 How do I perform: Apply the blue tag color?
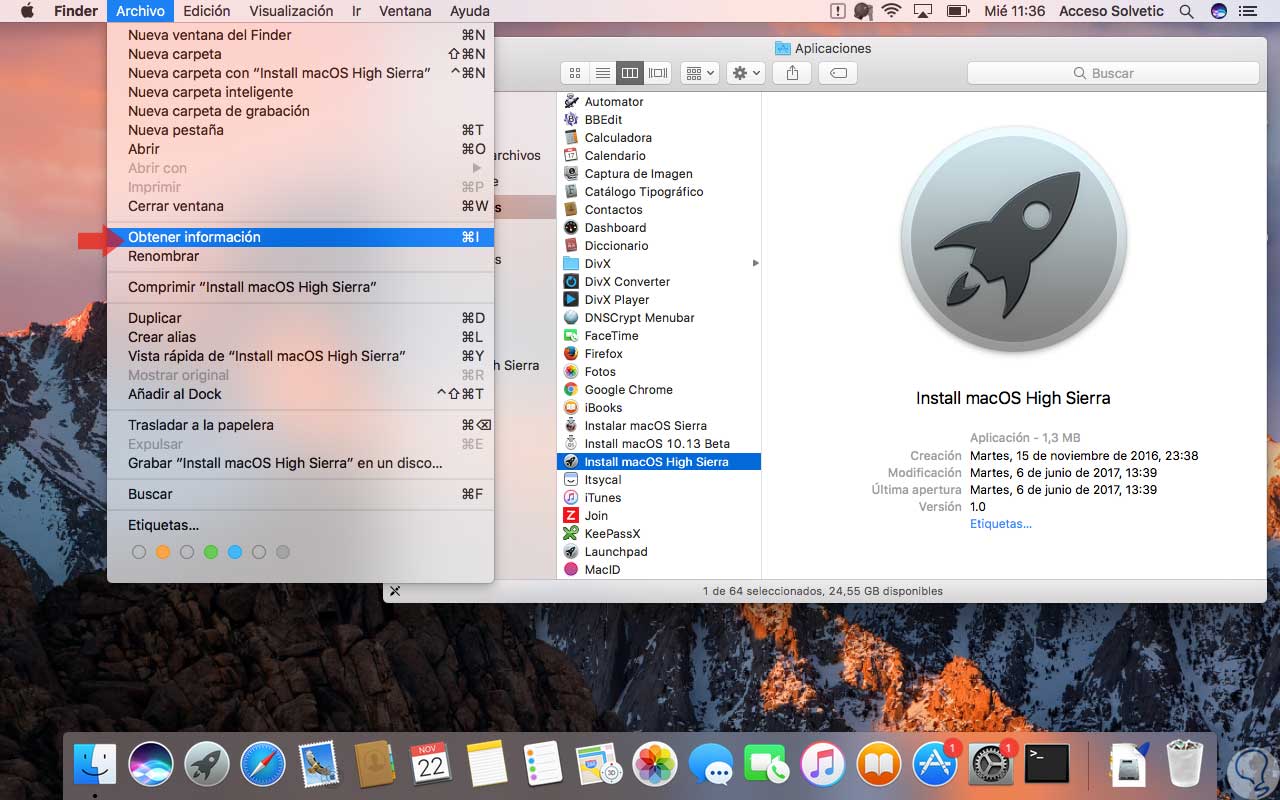click(x=235, y=552)
